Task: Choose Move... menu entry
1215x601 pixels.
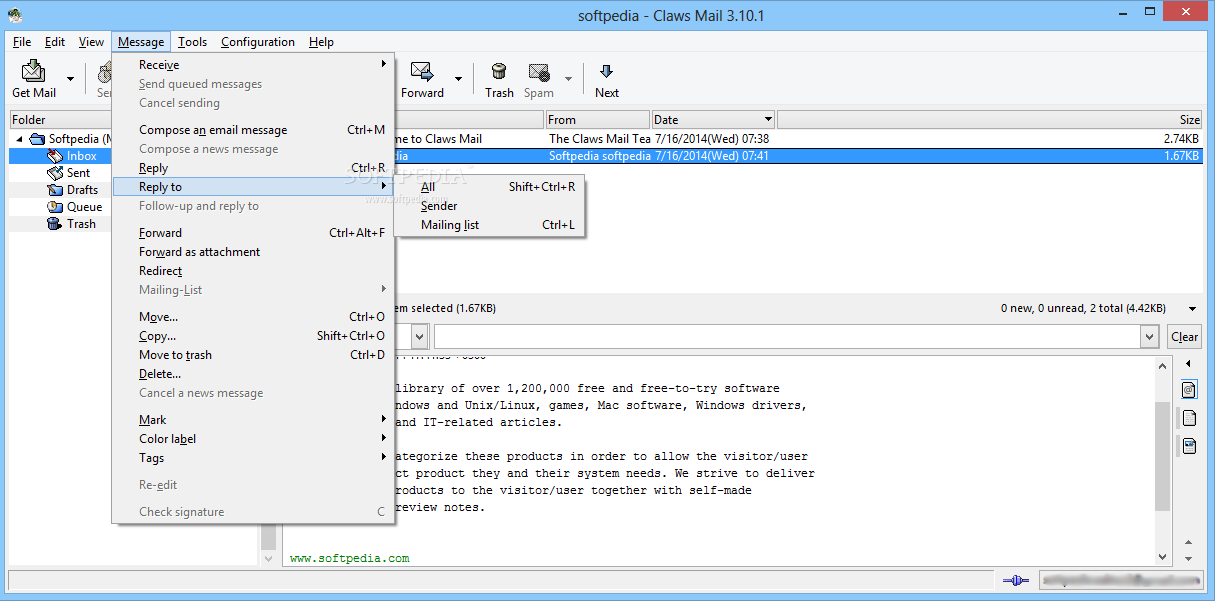Action: (x=253, y=317)
